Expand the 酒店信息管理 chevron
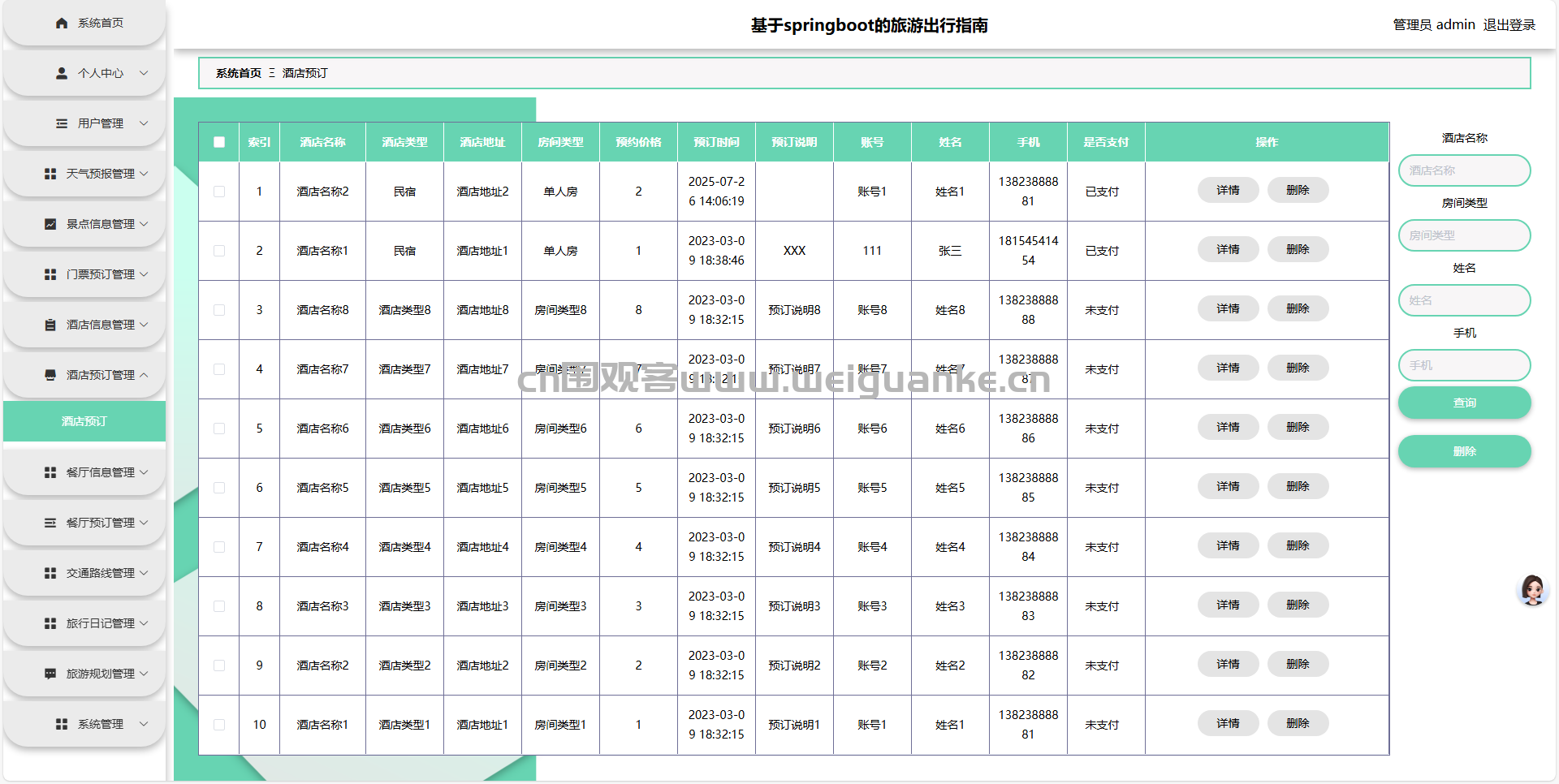1559x784 pixels. 144,325
